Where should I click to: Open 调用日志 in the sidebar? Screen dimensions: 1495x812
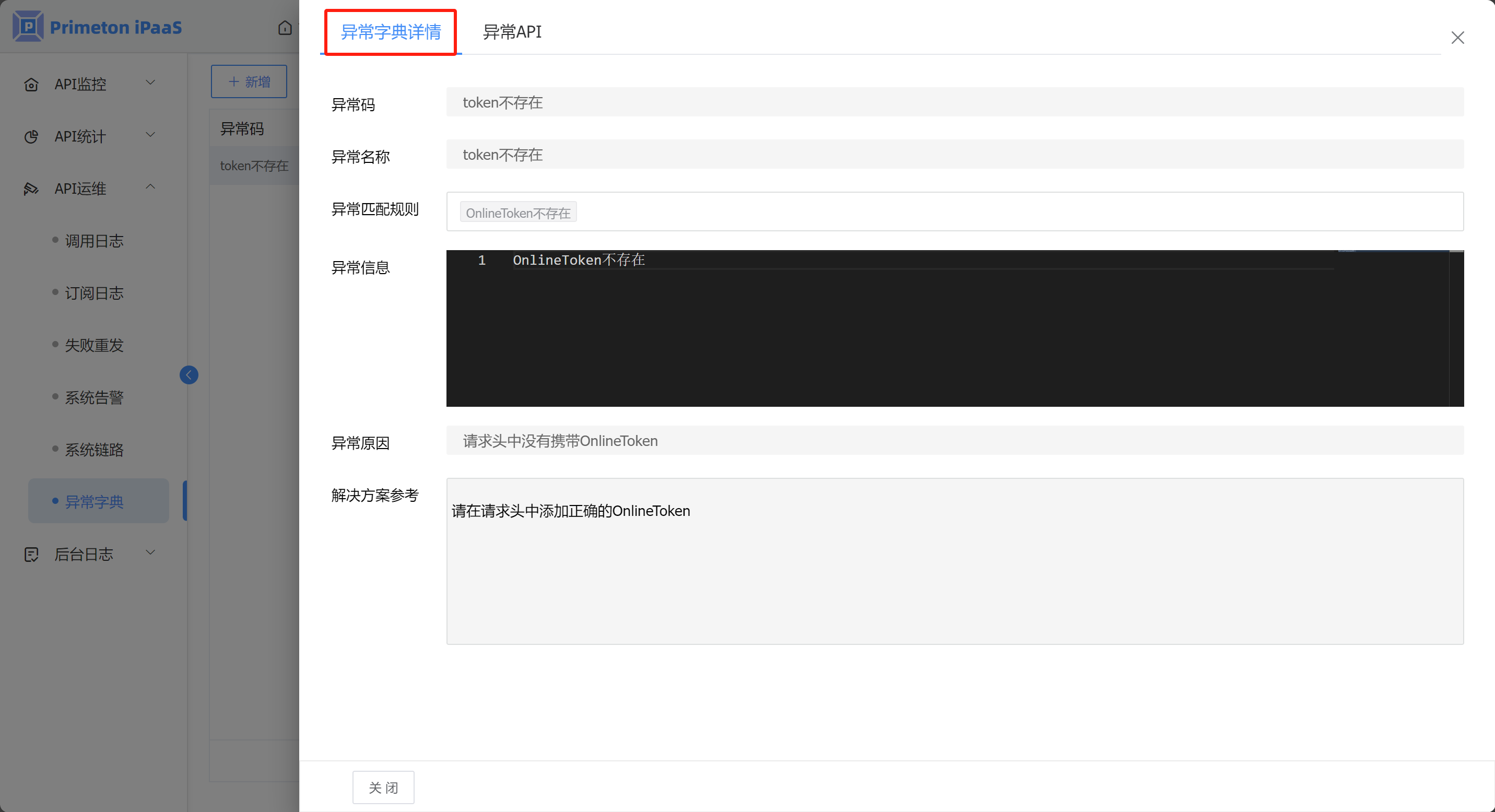coord(94,241)
